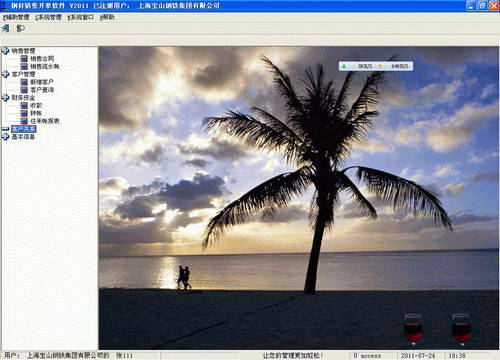500x360 pixels.
Task: Collapse the 财务资金 tree node
Action: 5,97
